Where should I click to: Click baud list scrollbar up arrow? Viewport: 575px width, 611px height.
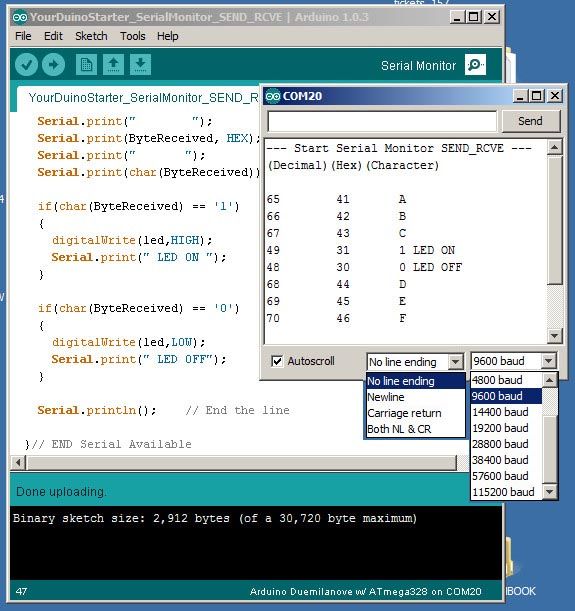pos(549,380)
